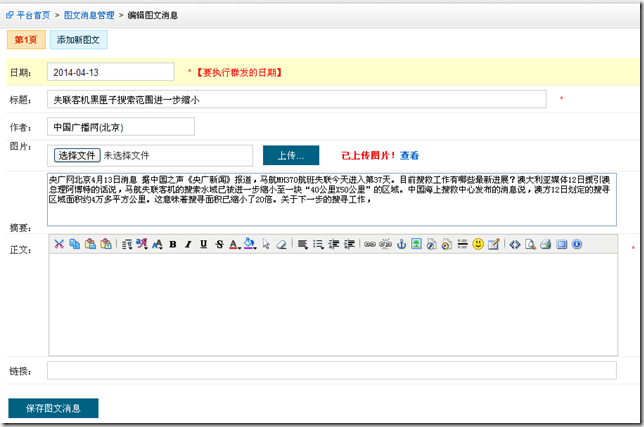Click the 选择文件 file chooser button
This screenshot has width=644, height=427.
[x=77, y=155]
